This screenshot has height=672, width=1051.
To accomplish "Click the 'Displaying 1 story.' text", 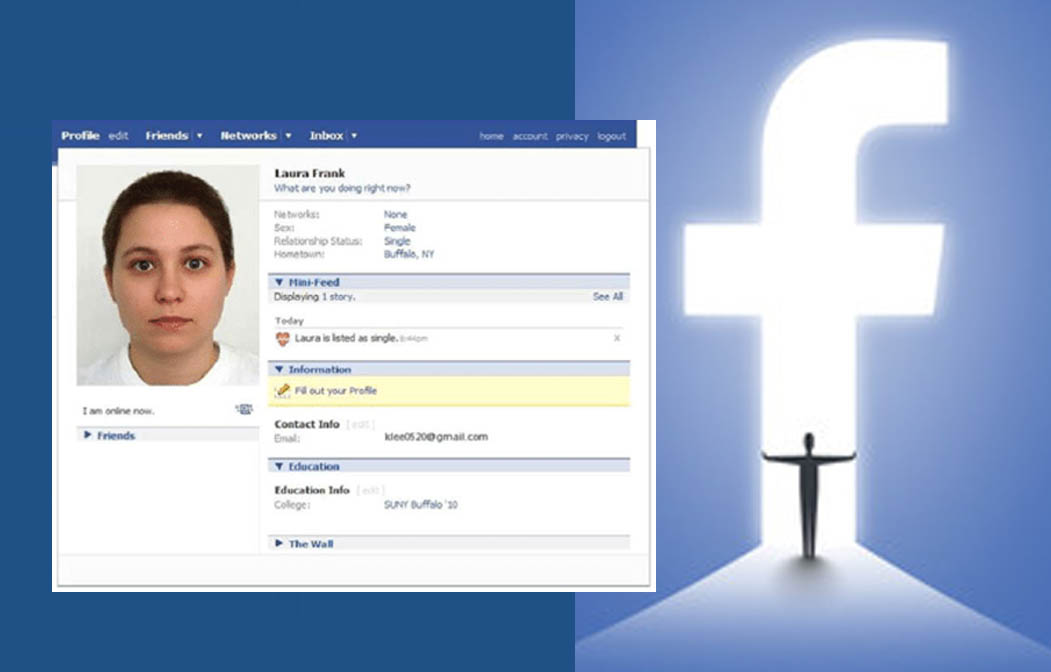I will point(314,296).
